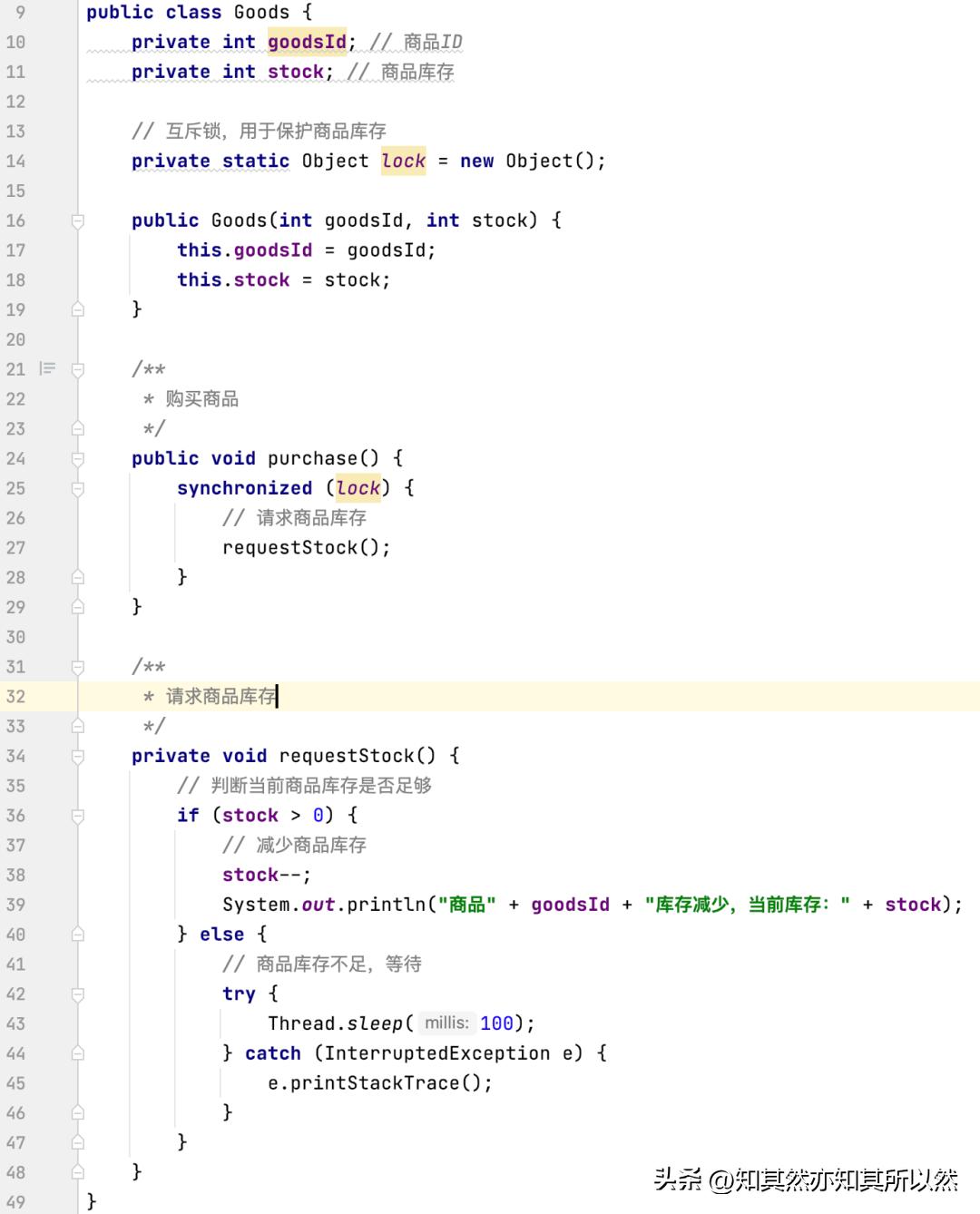Image resolution: width=980 pixels, height=1214 pixels.
Task: Click the fold end marker on line 19
Action: [x=78, y=309]
